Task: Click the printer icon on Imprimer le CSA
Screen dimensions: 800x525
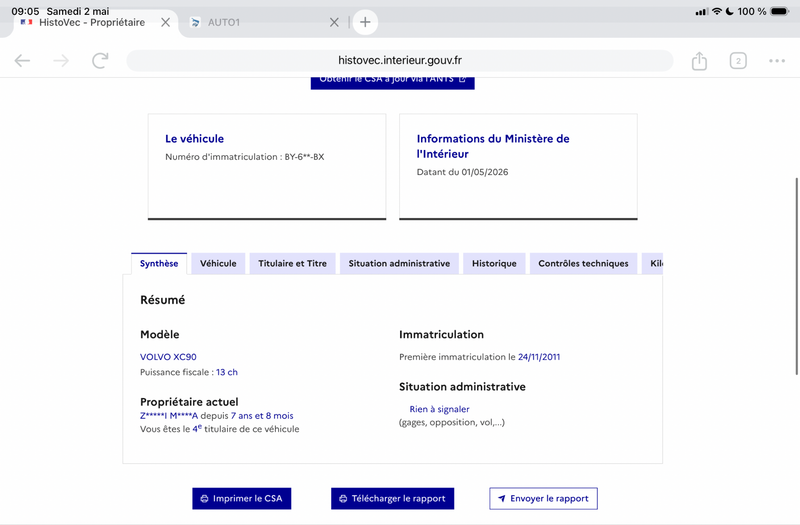Action: click(205, 498)
